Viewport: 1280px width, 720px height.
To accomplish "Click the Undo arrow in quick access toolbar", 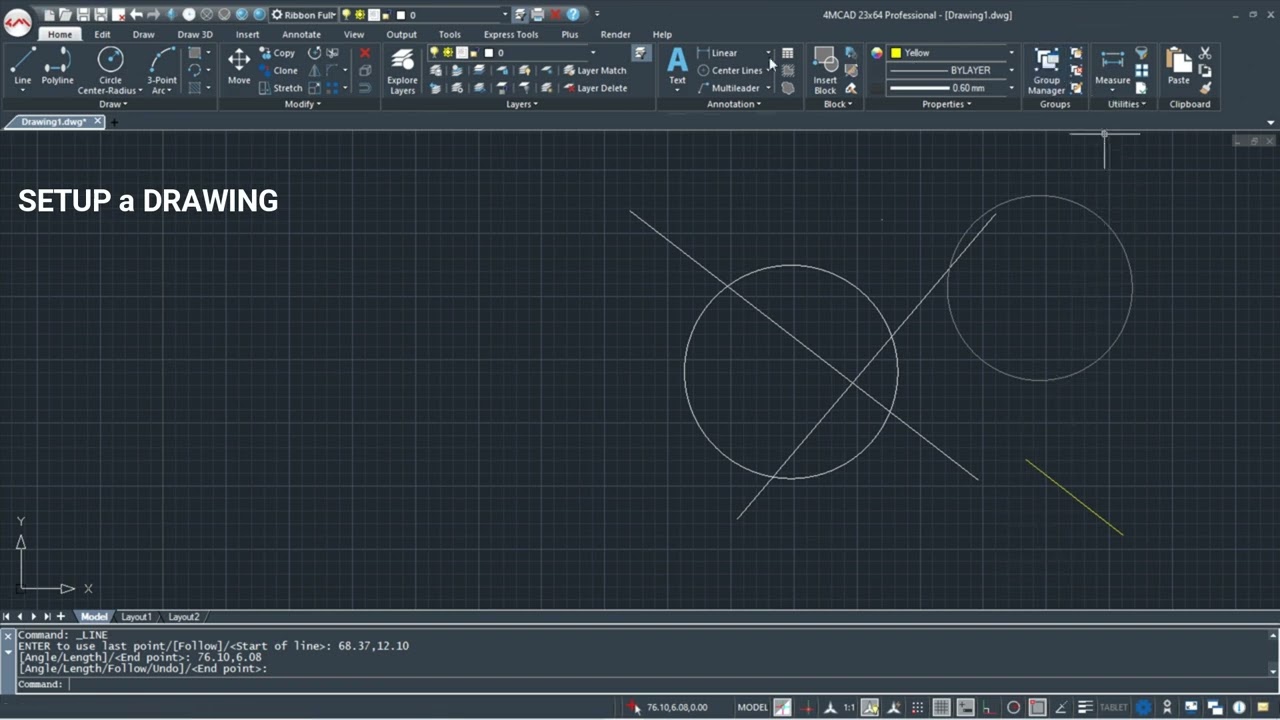I will (137, 15).
